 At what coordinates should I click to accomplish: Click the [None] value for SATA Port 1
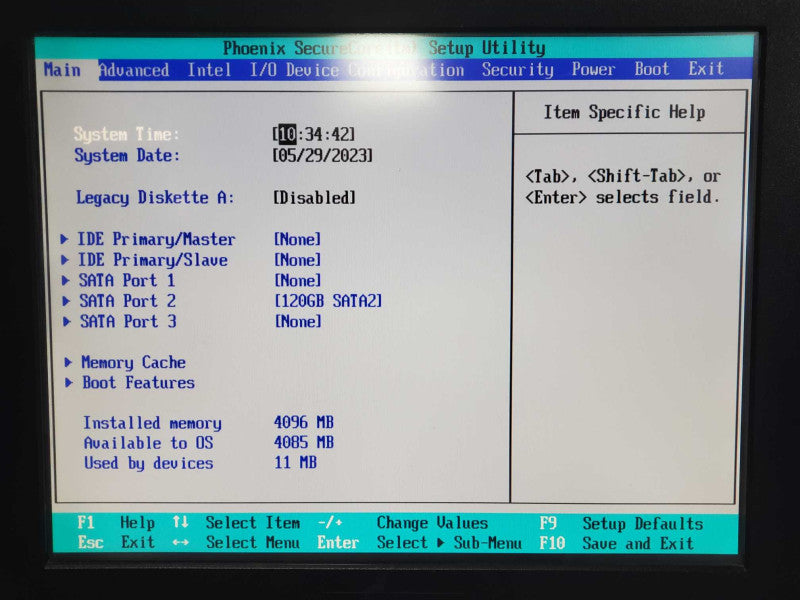(x=298, y=280)
